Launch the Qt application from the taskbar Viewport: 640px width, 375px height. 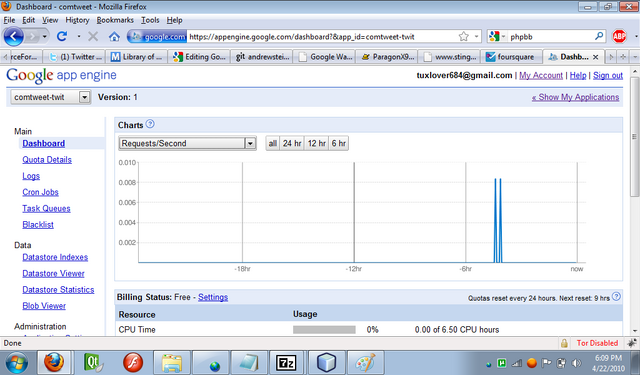click(93, 362)
